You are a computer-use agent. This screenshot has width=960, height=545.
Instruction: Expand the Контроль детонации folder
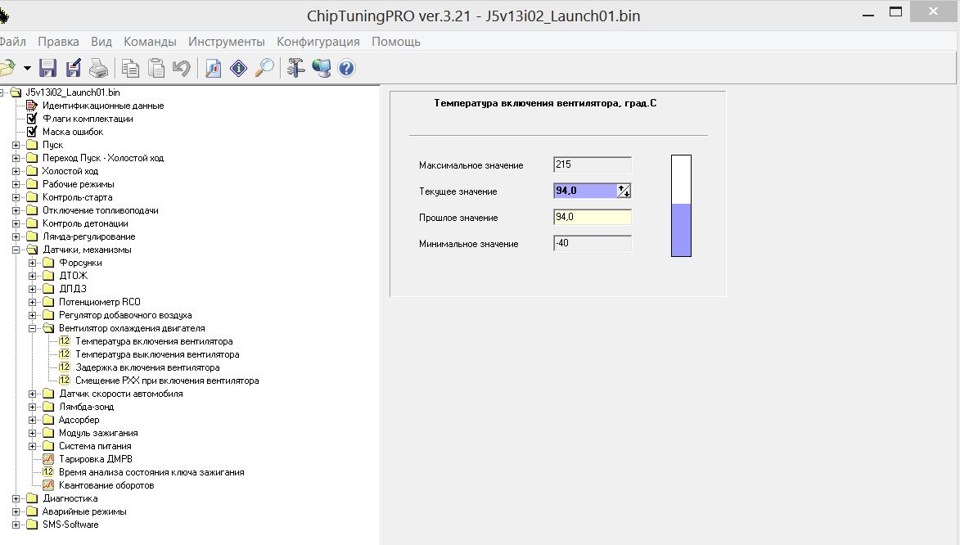[16, 224]
